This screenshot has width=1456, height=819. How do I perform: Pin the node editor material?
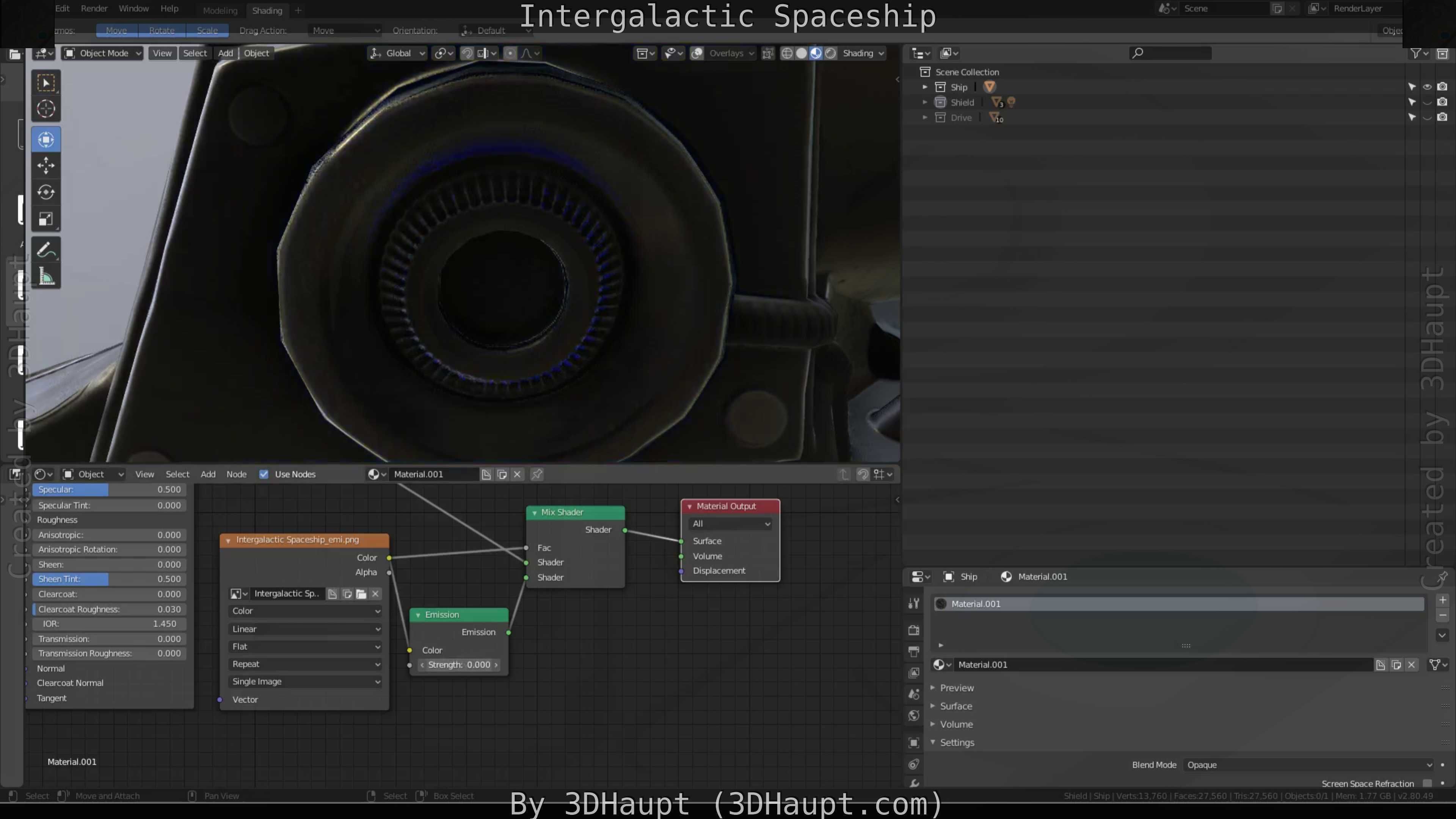[x=537, y=474]
